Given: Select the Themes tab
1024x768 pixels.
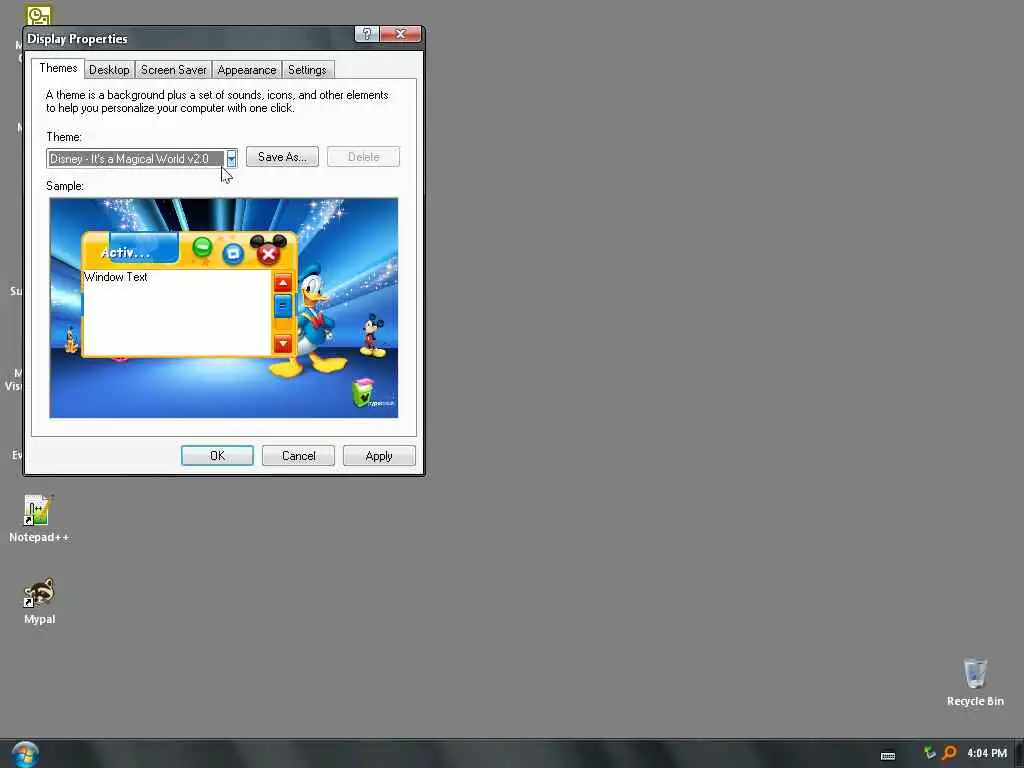Looking at the screenshot, I should [58, 68].
